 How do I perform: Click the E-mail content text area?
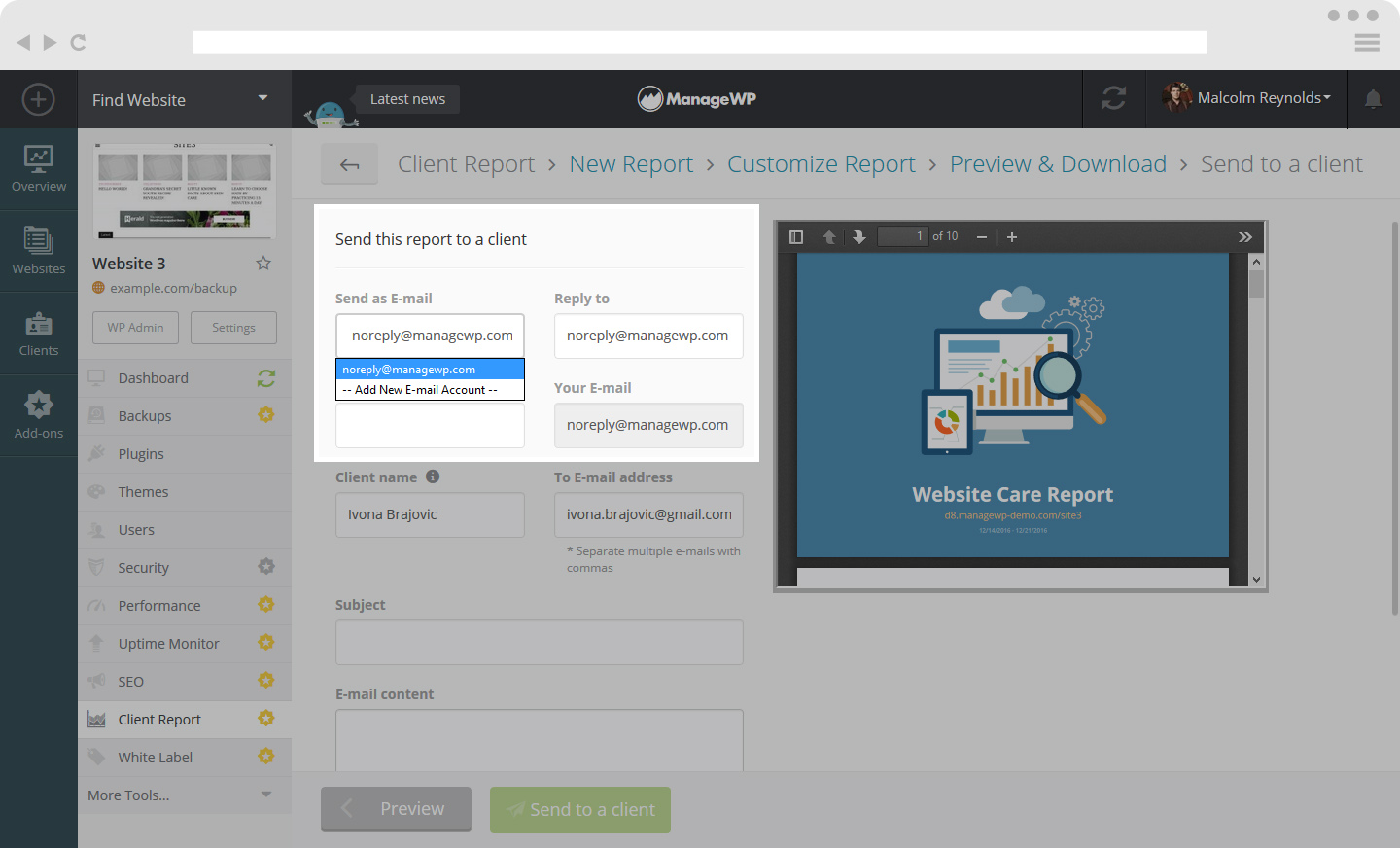coord(540,740)
